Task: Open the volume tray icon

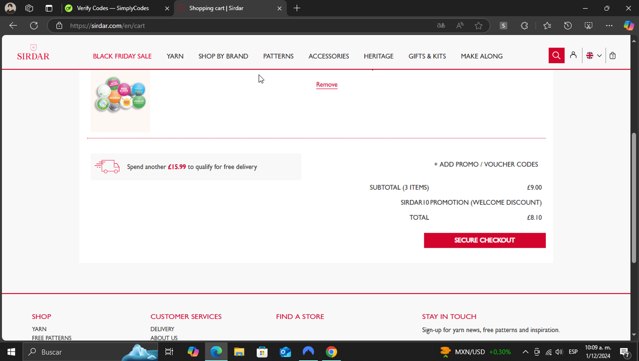Action: (559, 352)
